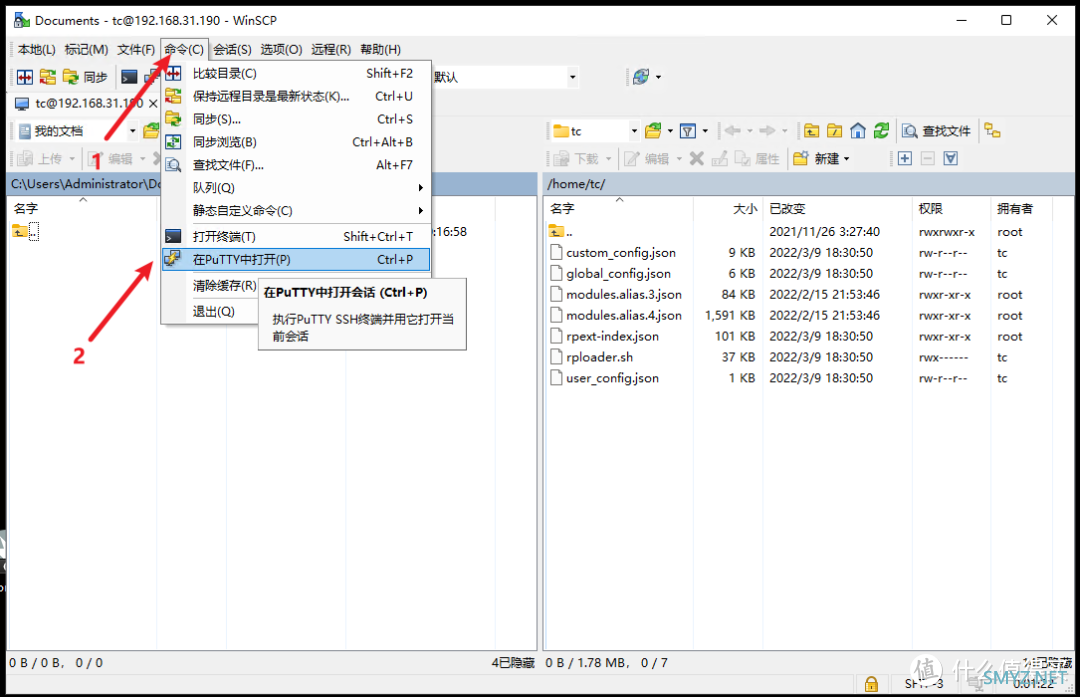This screenshot has width=1080, height=697.
Task: Click the 权限 column header
Action: click(951, 208)
